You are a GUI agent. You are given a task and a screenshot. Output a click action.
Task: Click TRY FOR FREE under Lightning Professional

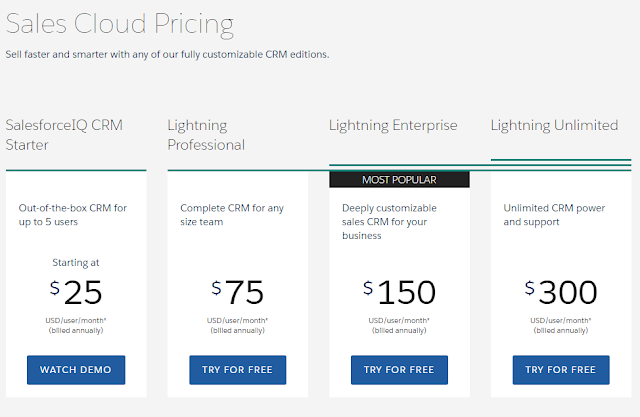coord(238,370)
